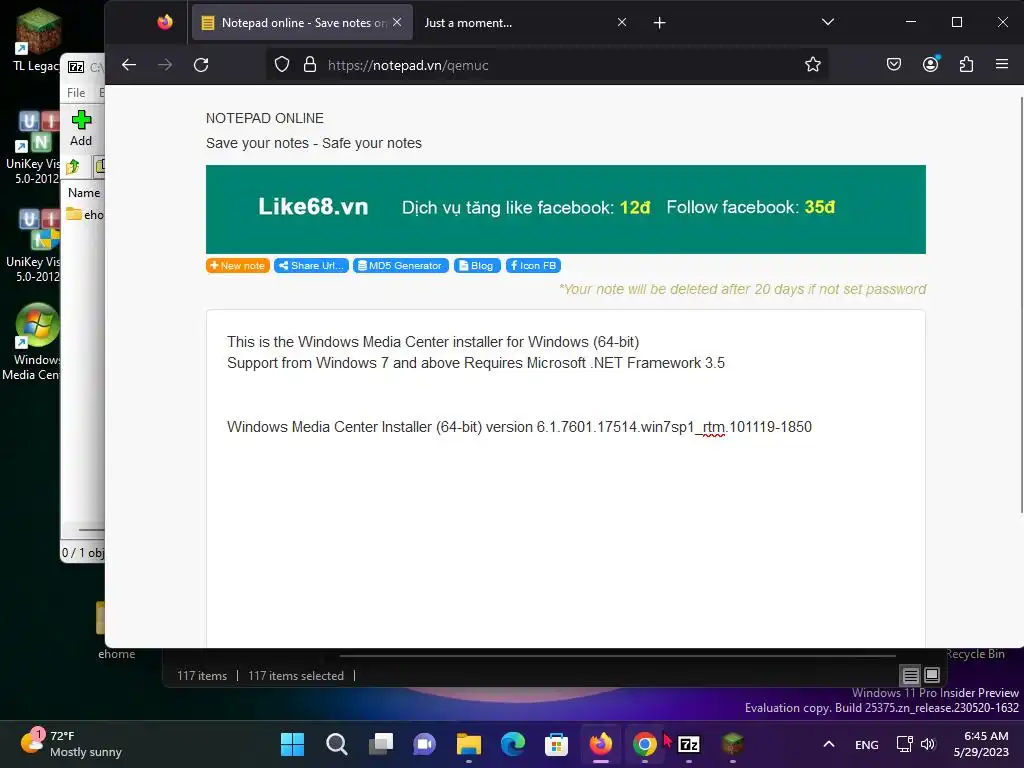This screenshot has width=1024, height=768.
Task: Create a New note
Action: click(238, 266)
